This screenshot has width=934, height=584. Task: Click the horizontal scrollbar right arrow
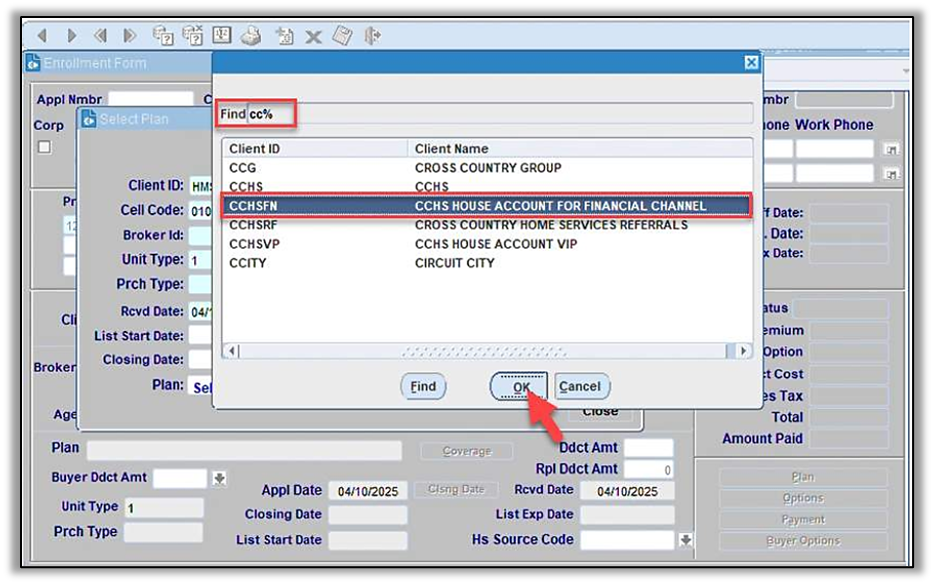pyautogui.click(x=743, y=351)
